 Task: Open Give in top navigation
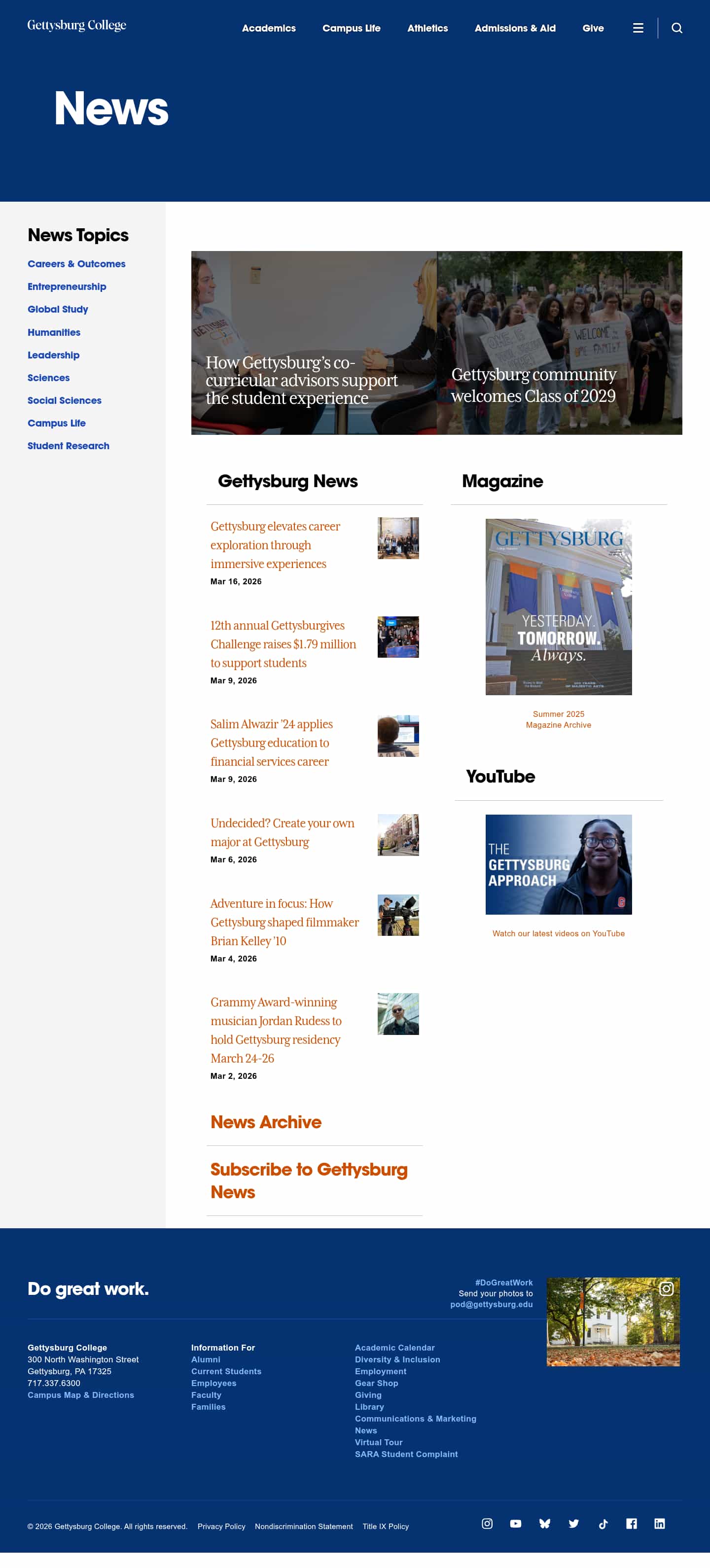pos(593,28)
